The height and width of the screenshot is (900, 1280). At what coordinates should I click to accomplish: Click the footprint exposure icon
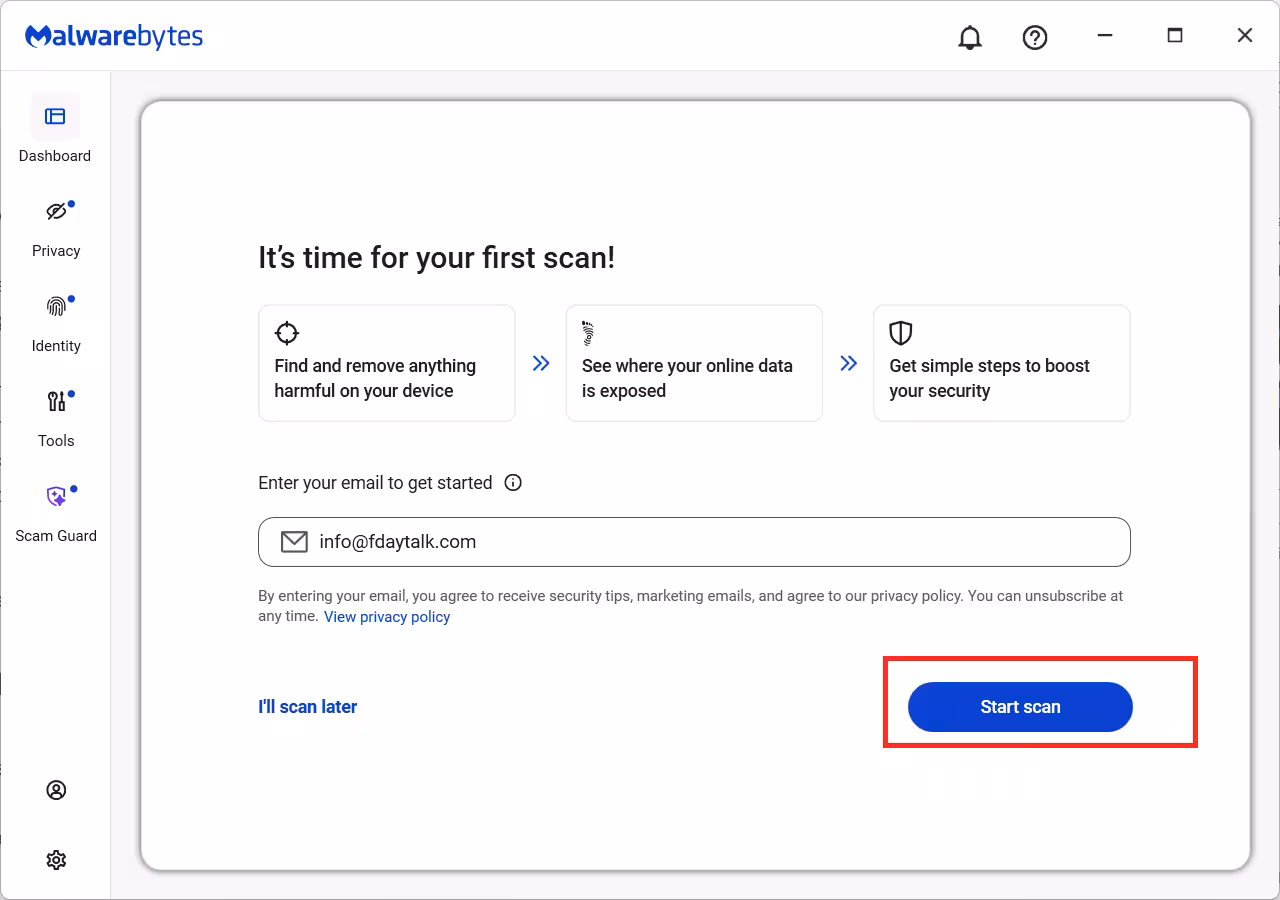click(588, 333)
